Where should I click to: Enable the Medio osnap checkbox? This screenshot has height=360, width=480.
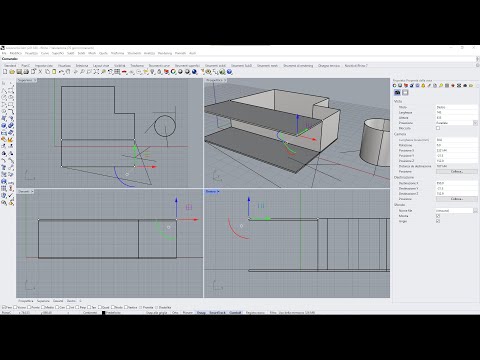(x=43, y=307)
